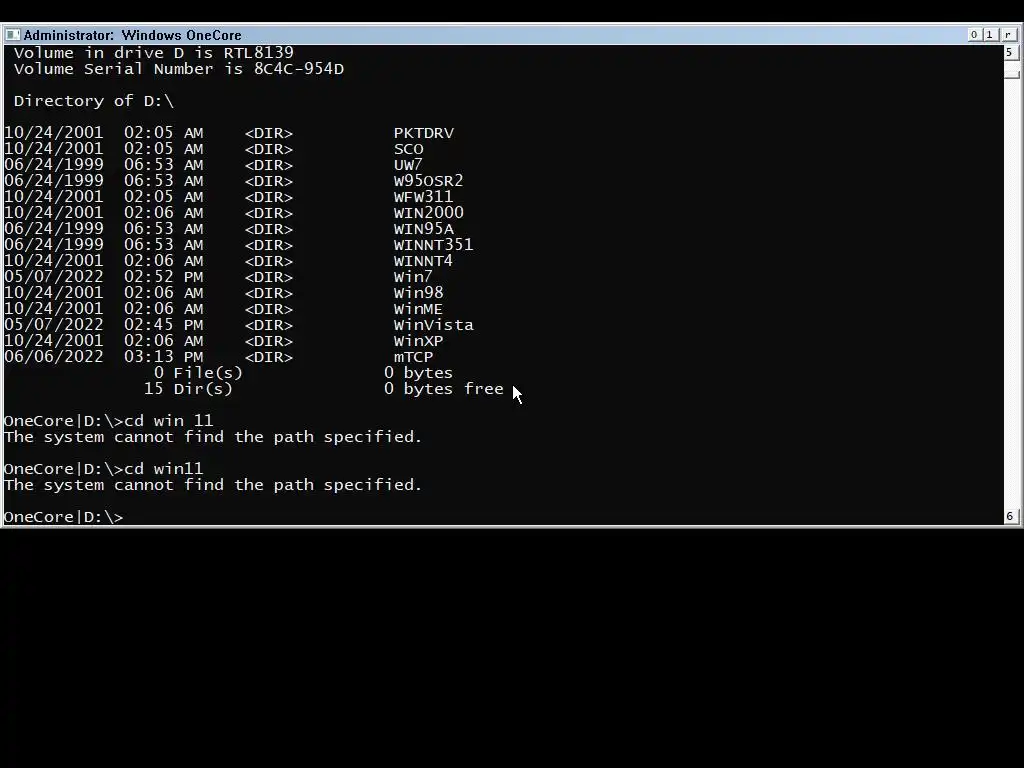Click the SCO directory name
Image resolution: width=1024 pixels, height=768 pixels.
tap(409, 149)
